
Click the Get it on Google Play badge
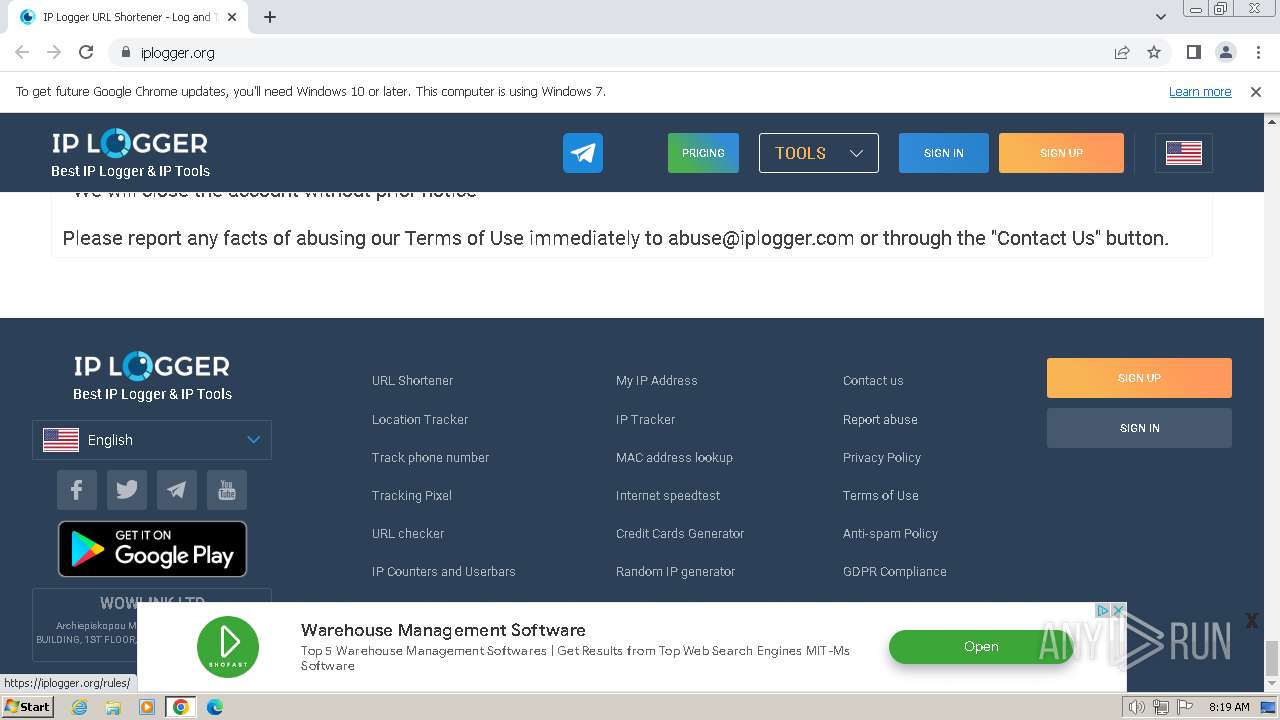point(152,549)
